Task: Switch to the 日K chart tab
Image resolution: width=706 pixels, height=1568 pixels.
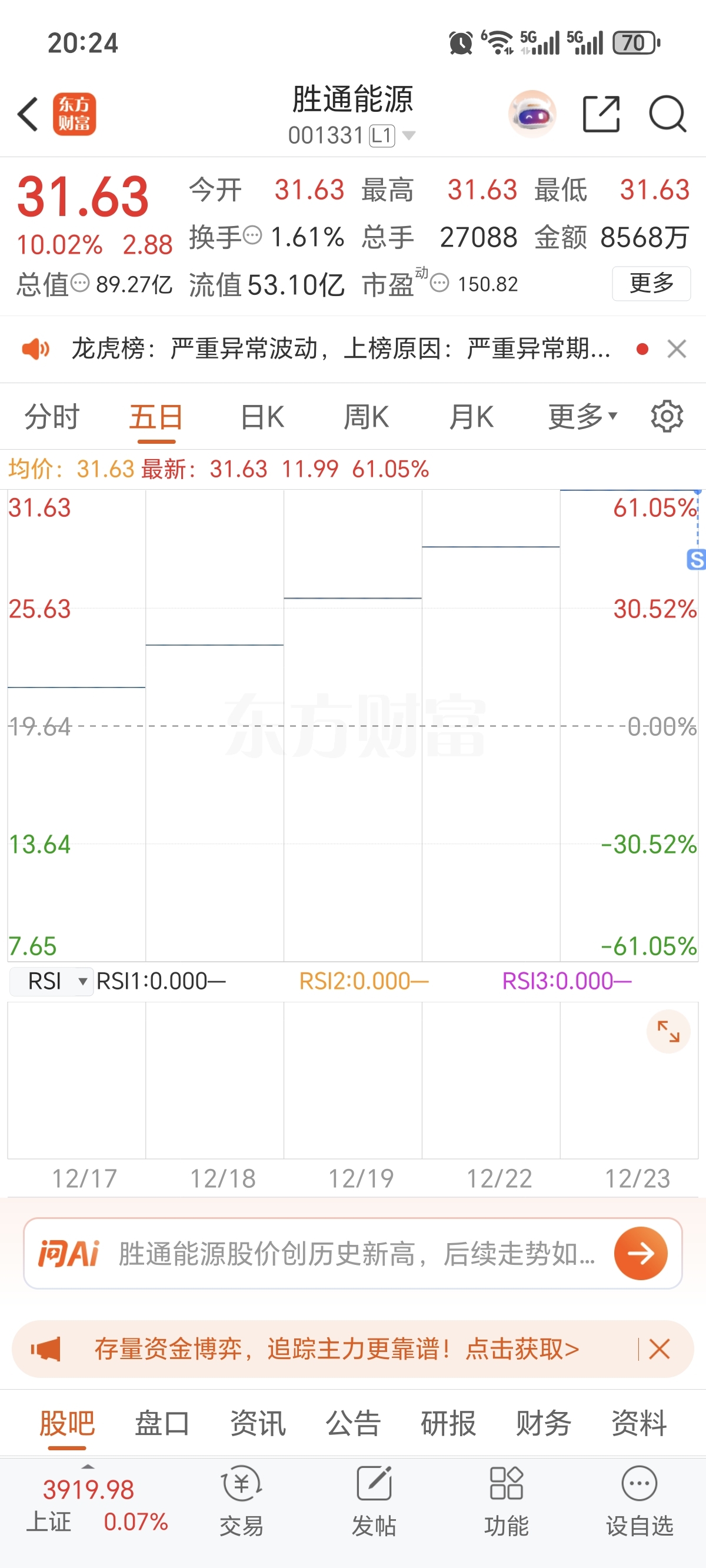Action: click(262, 417)
